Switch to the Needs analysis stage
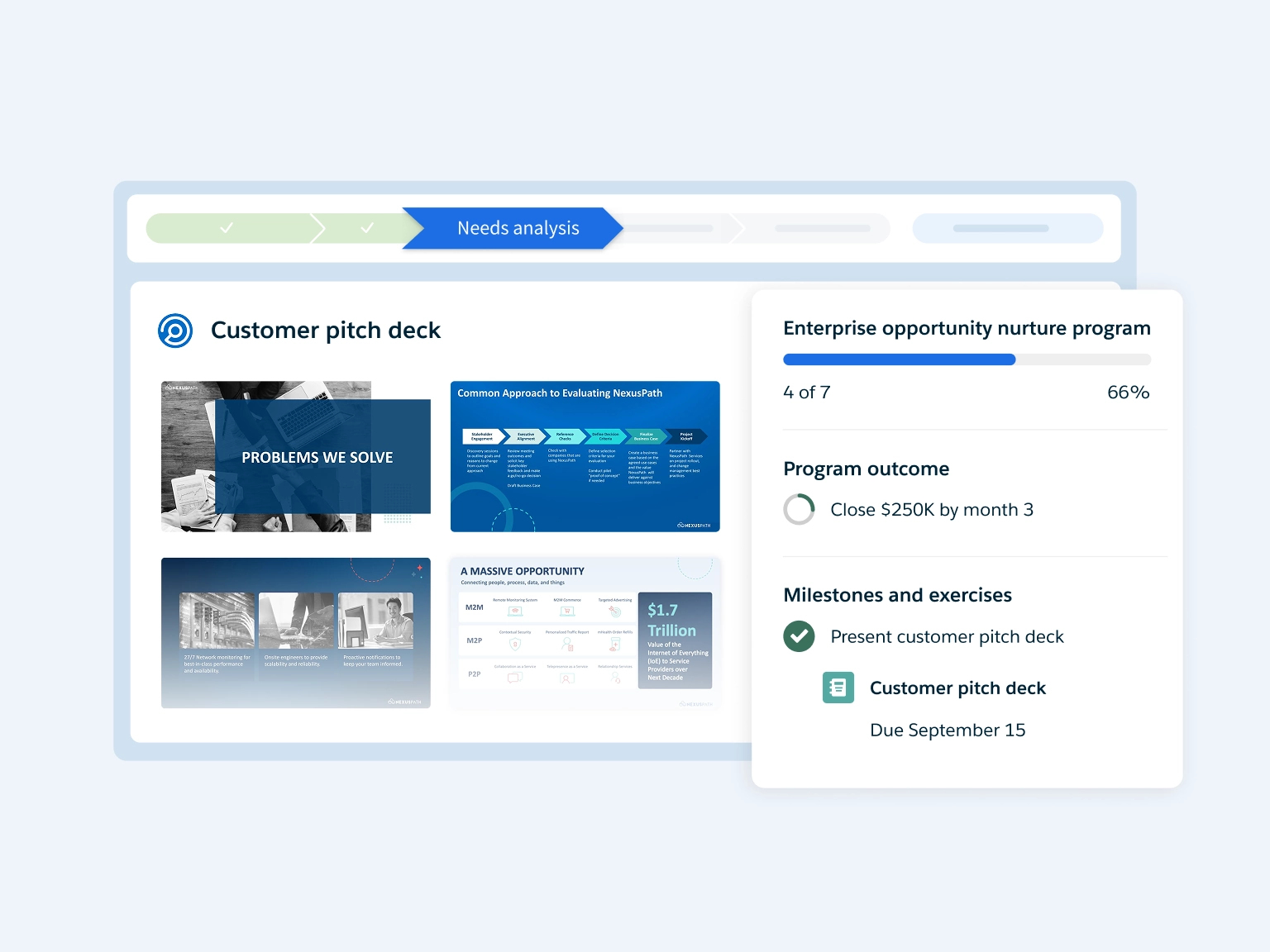The height and width of the screenshot is (952, 1270). pos(518,228)
